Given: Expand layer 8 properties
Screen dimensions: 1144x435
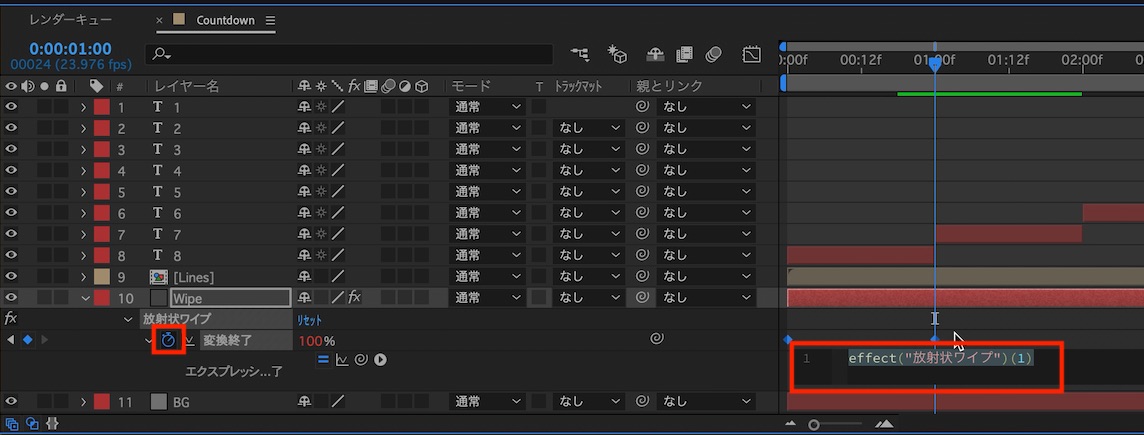Looking at the screenshot, I should click(x=84, y=255).
